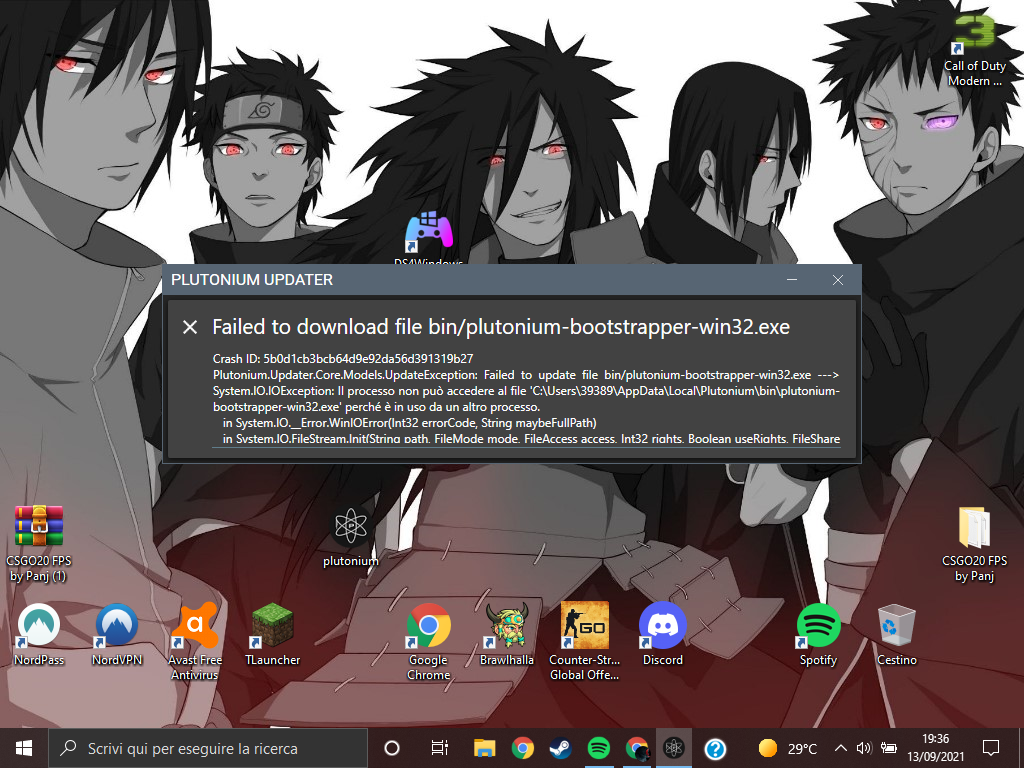The image size is (1024, 768).
Task: Switch to Plutonium taskbar button
Action: point(674,748)
